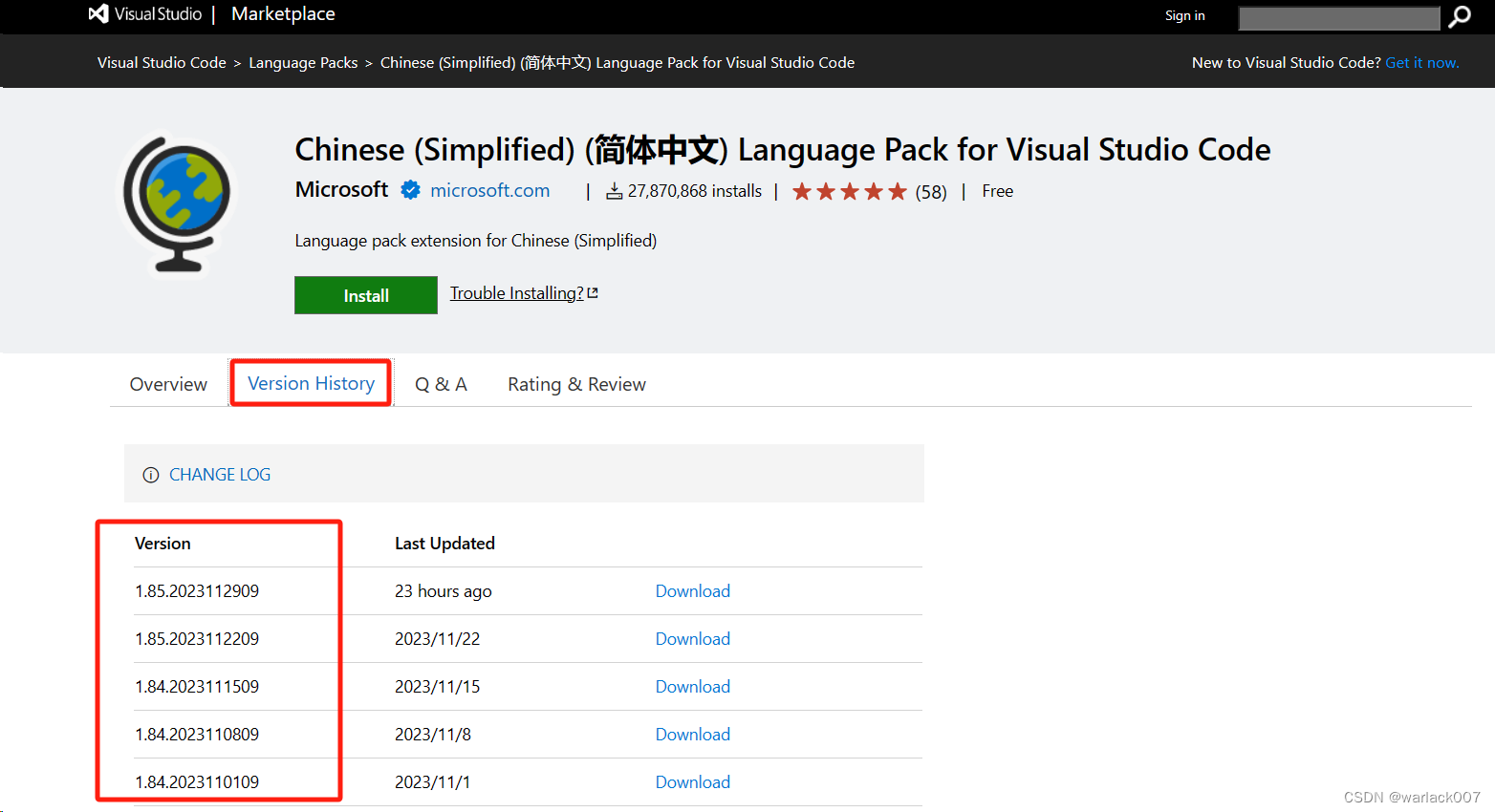Click the Chinese Language Pack breadcrumb
1495x812 pixels.
coord(617,63)
